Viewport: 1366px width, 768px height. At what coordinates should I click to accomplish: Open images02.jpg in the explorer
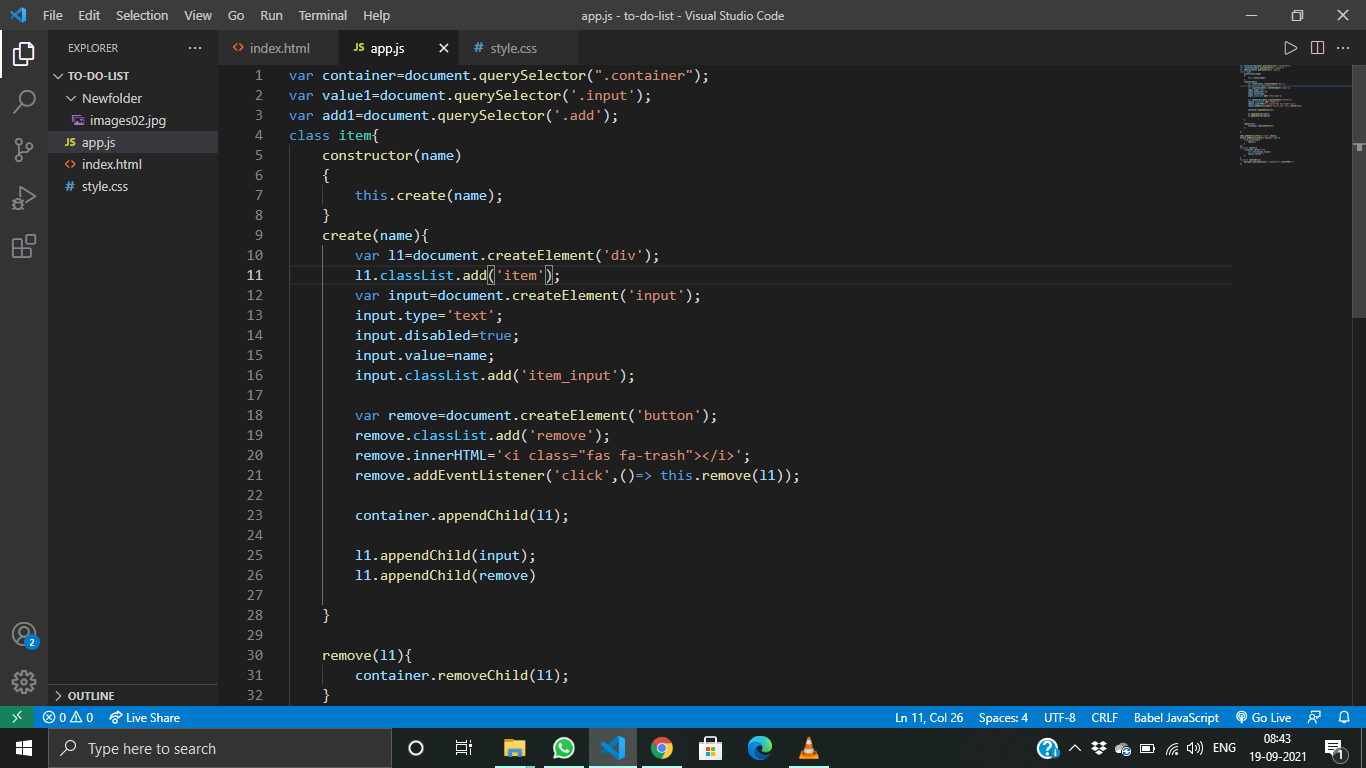click(x=133, y=120)
